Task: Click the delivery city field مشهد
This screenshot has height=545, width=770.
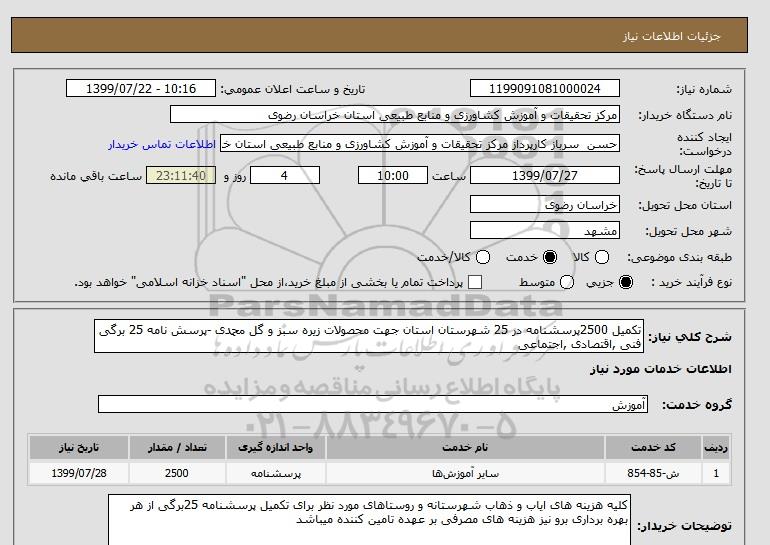Action: point(545,231)
